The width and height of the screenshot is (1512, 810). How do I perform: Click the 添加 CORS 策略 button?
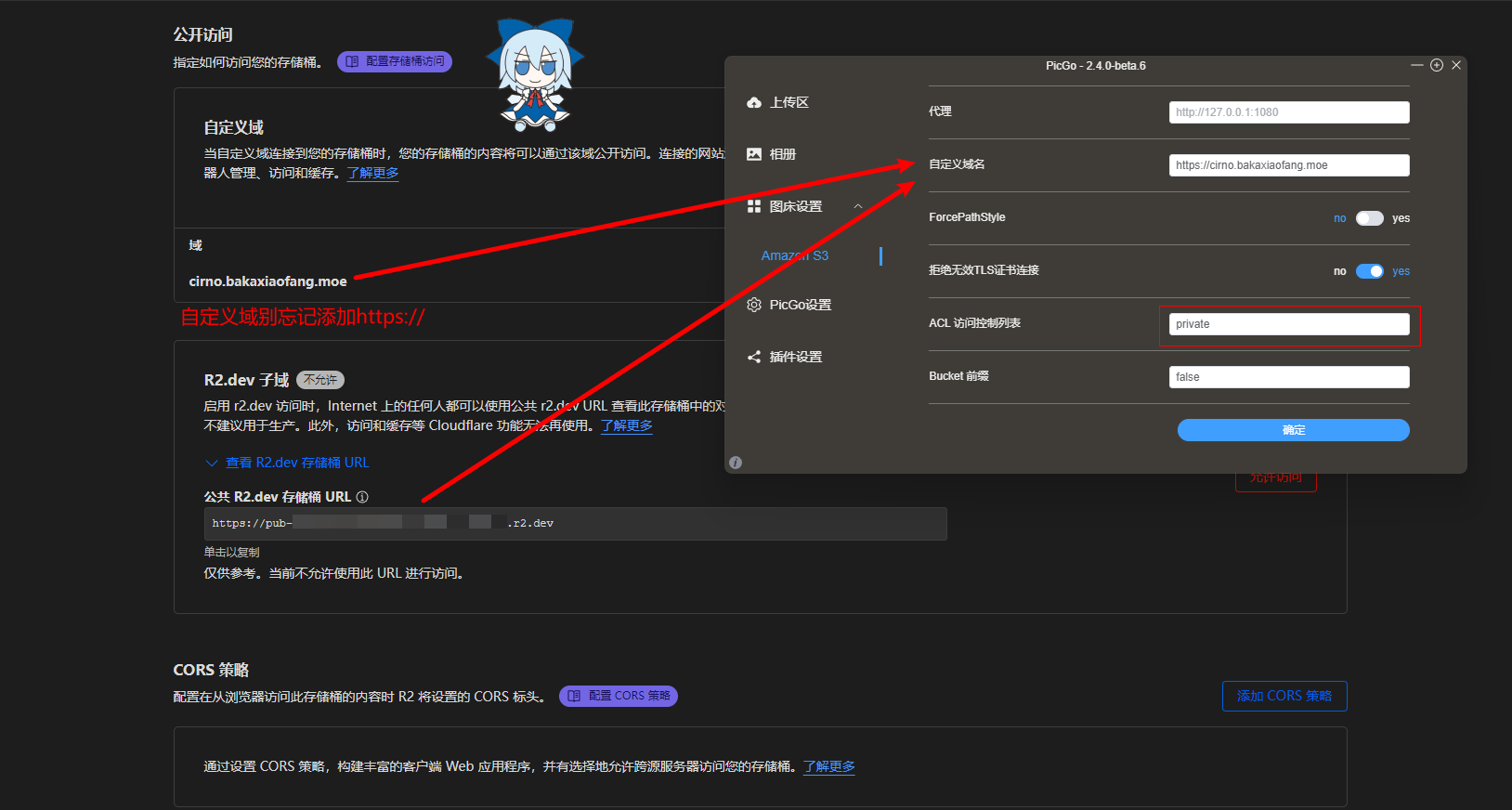1284,696
